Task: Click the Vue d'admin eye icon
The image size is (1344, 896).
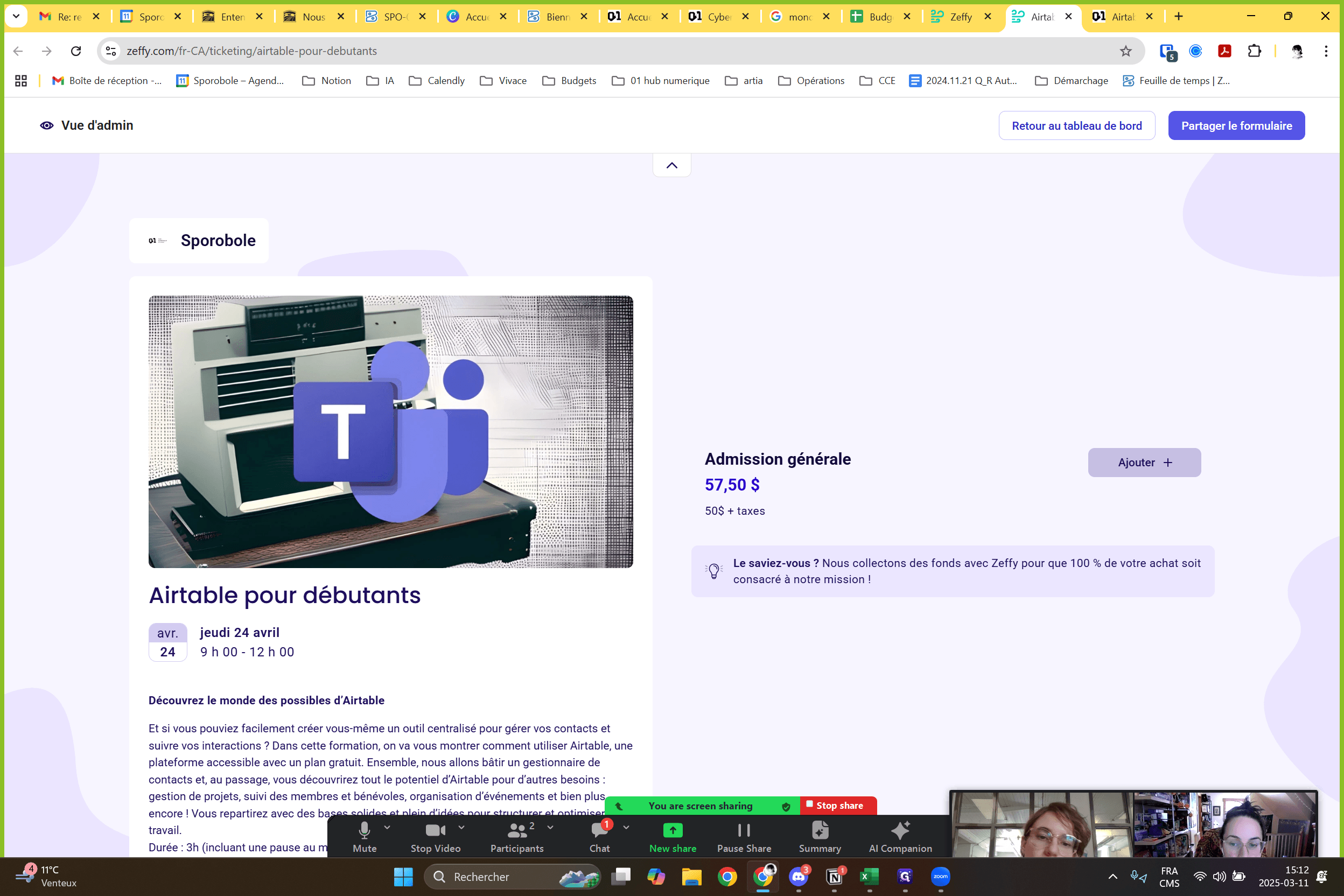Action: click(47, 125)
